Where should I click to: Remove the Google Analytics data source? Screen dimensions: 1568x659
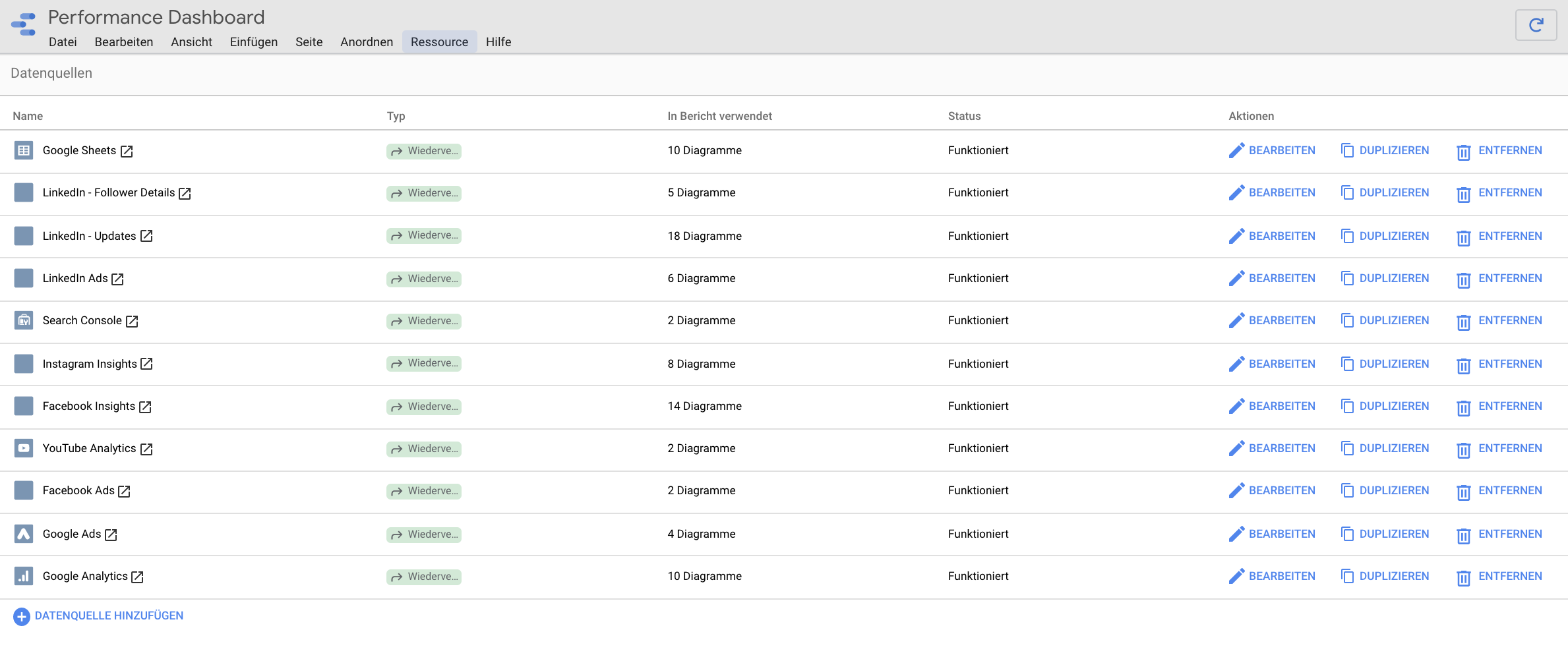click(x=1499, y=577)
